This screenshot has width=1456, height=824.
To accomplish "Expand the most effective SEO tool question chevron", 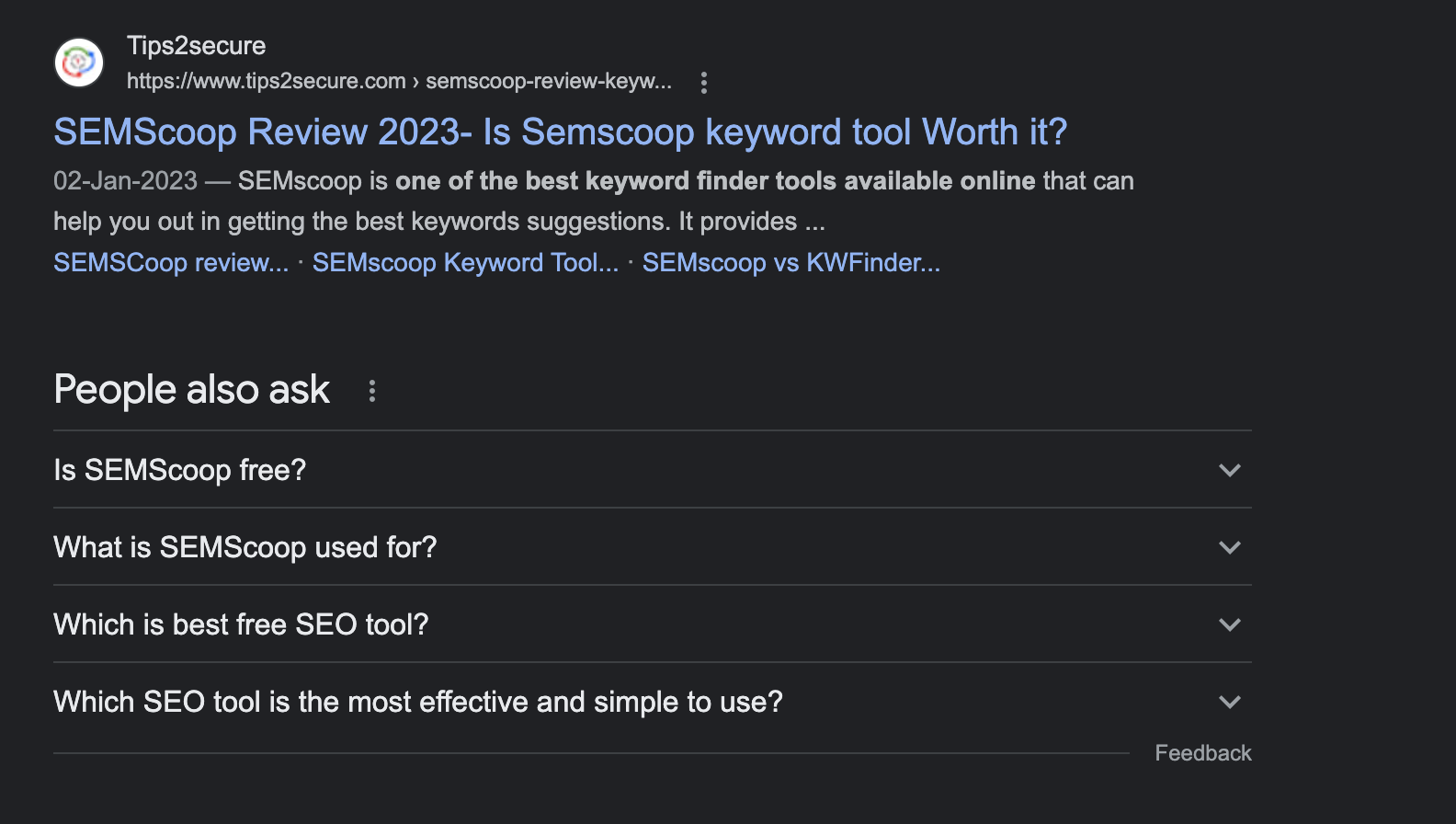I will click(x=1230, y=702).
